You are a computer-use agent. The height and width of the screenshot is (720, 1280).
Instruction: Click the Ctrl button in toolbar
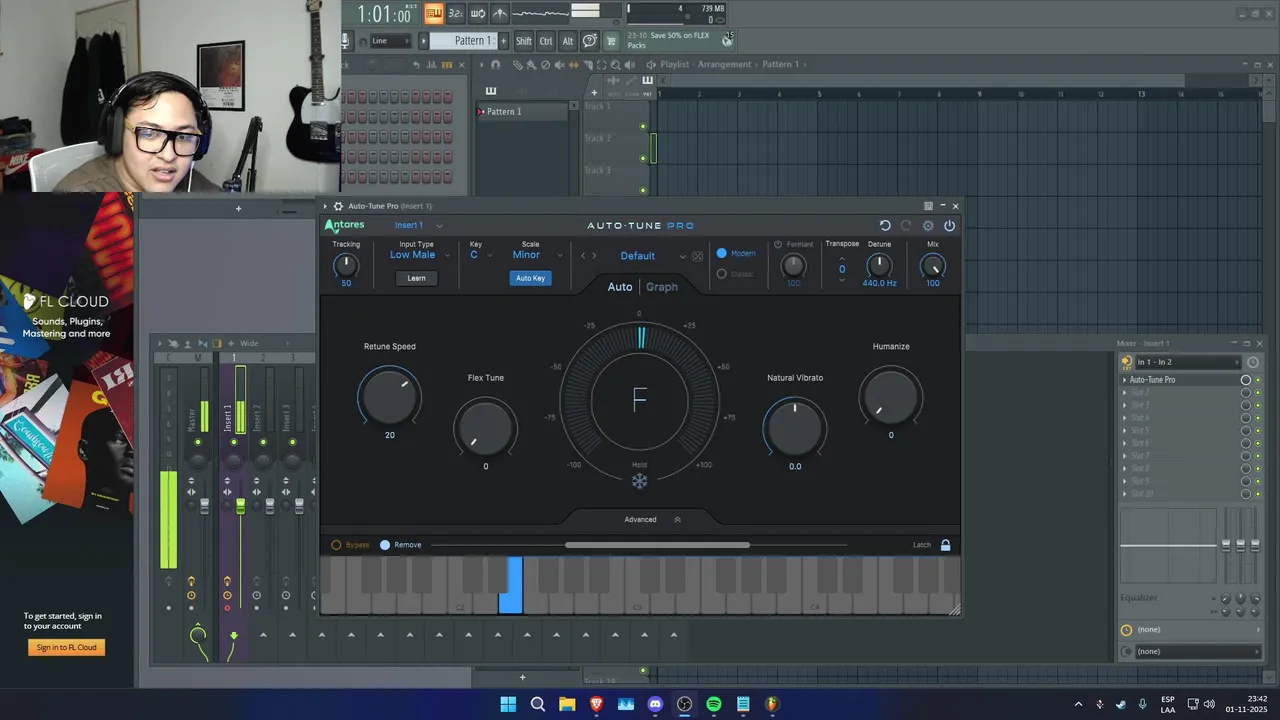[546, 41]
